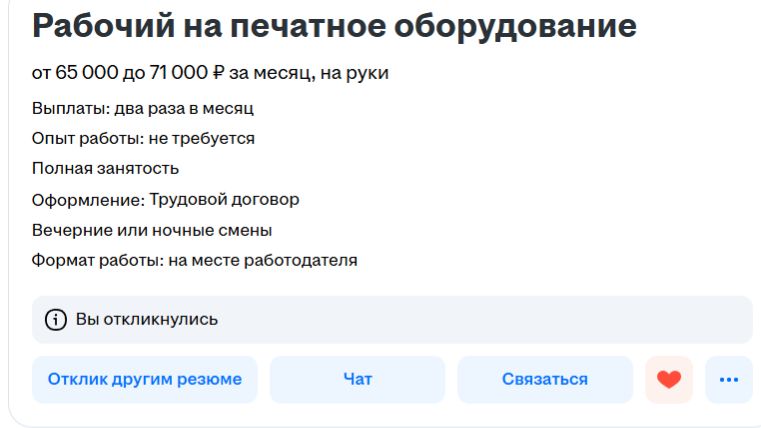Click the info icon beside 'Вы откликнулись'
Image resolution: width=761 pixels, height=428 pixels.
click(57, 320)
